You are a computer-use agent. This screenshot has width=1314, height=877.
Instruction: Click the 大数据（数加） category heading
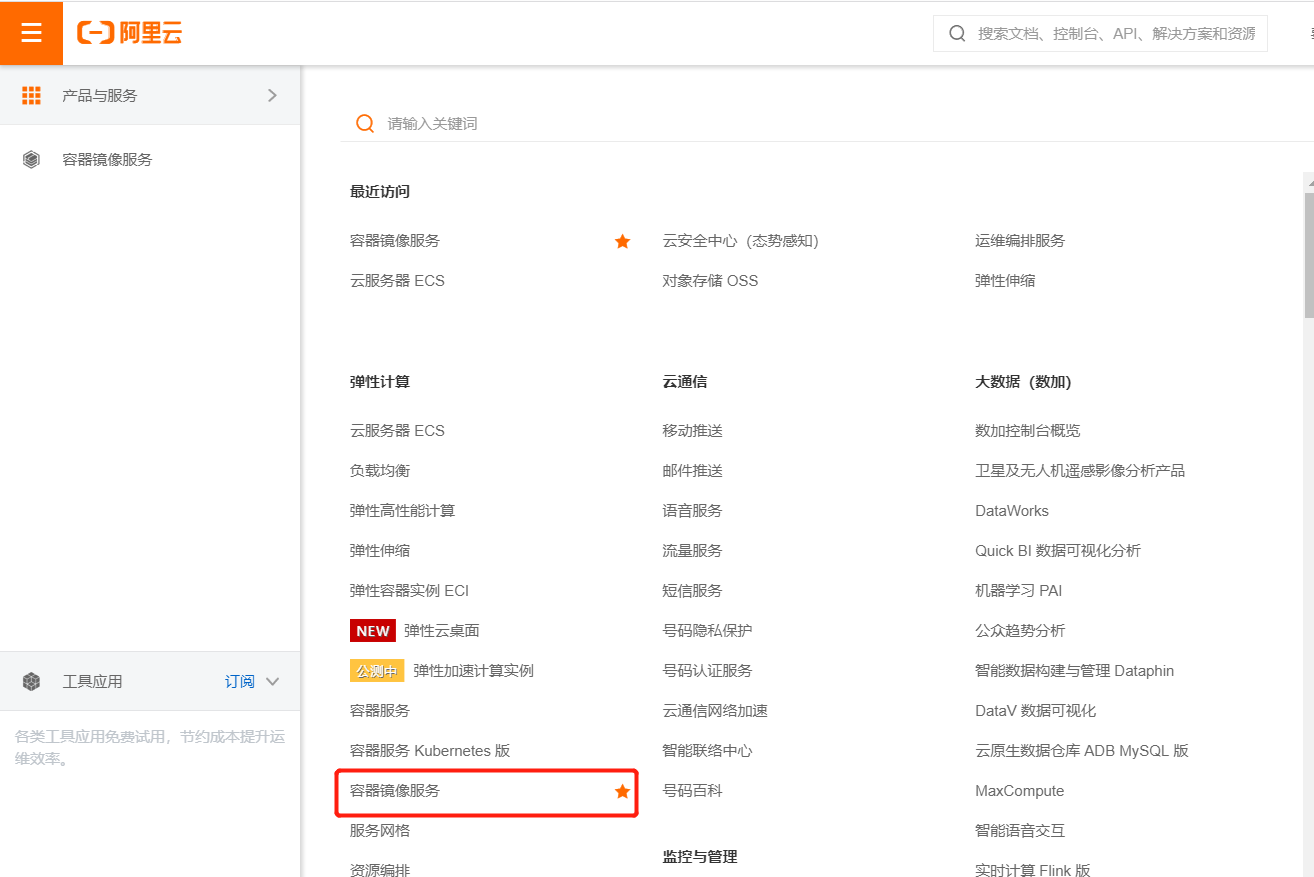click(1023, 382)
